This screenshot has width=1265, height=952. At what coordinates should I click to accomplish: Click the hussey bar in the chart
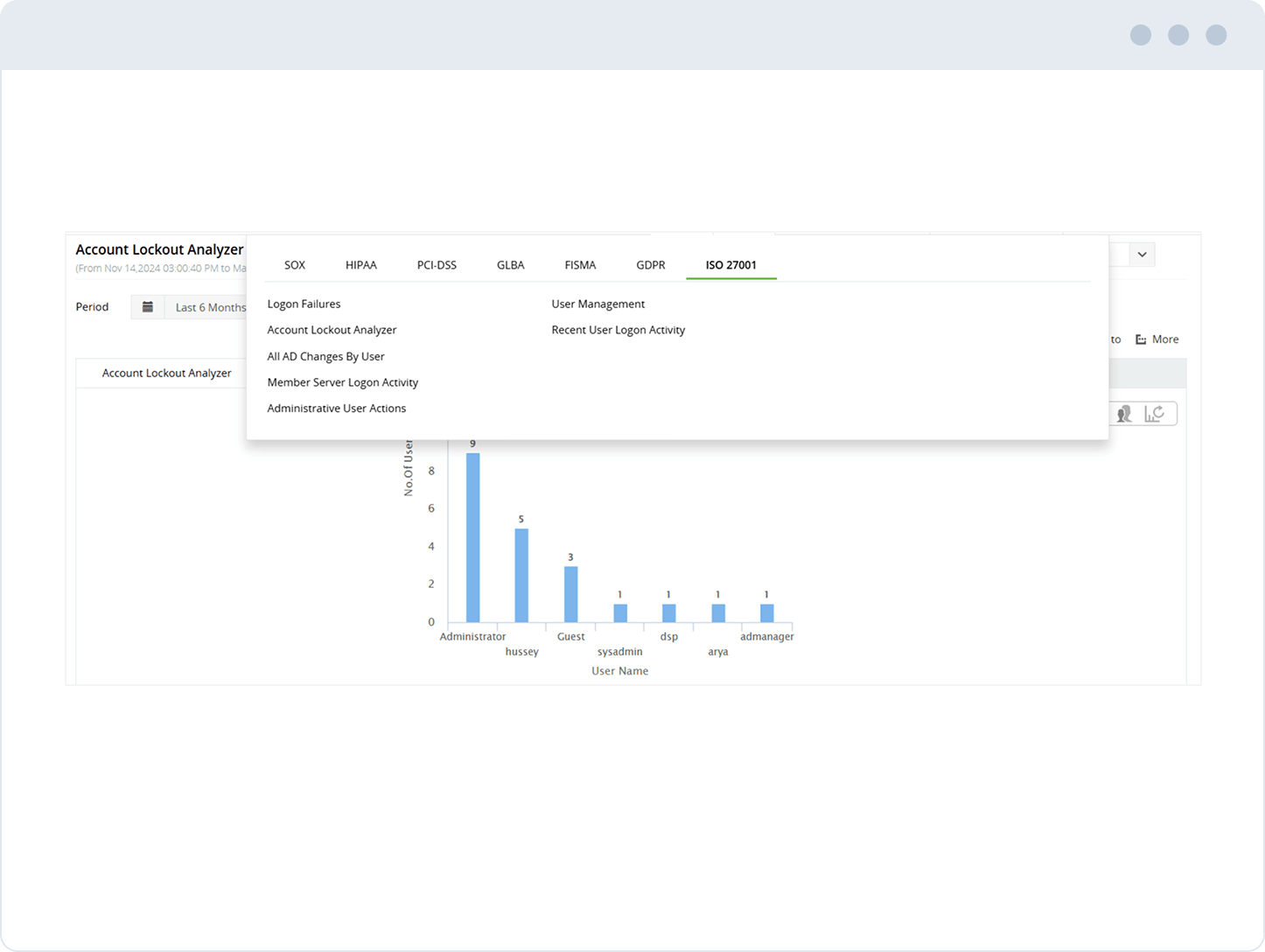(x=521, y=575)
